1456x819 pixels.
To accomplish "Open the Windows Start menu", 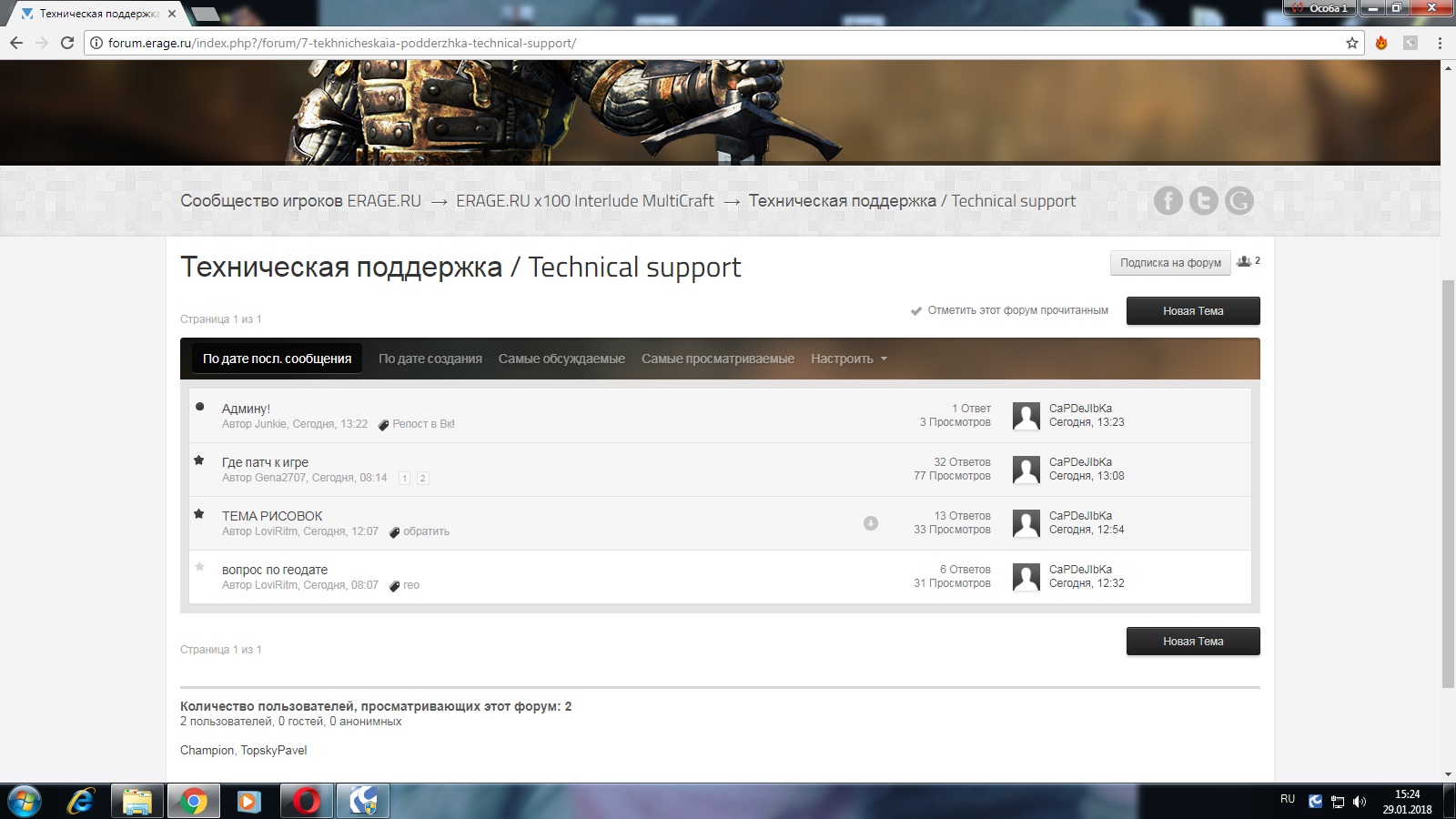I will tap(25, 802).
